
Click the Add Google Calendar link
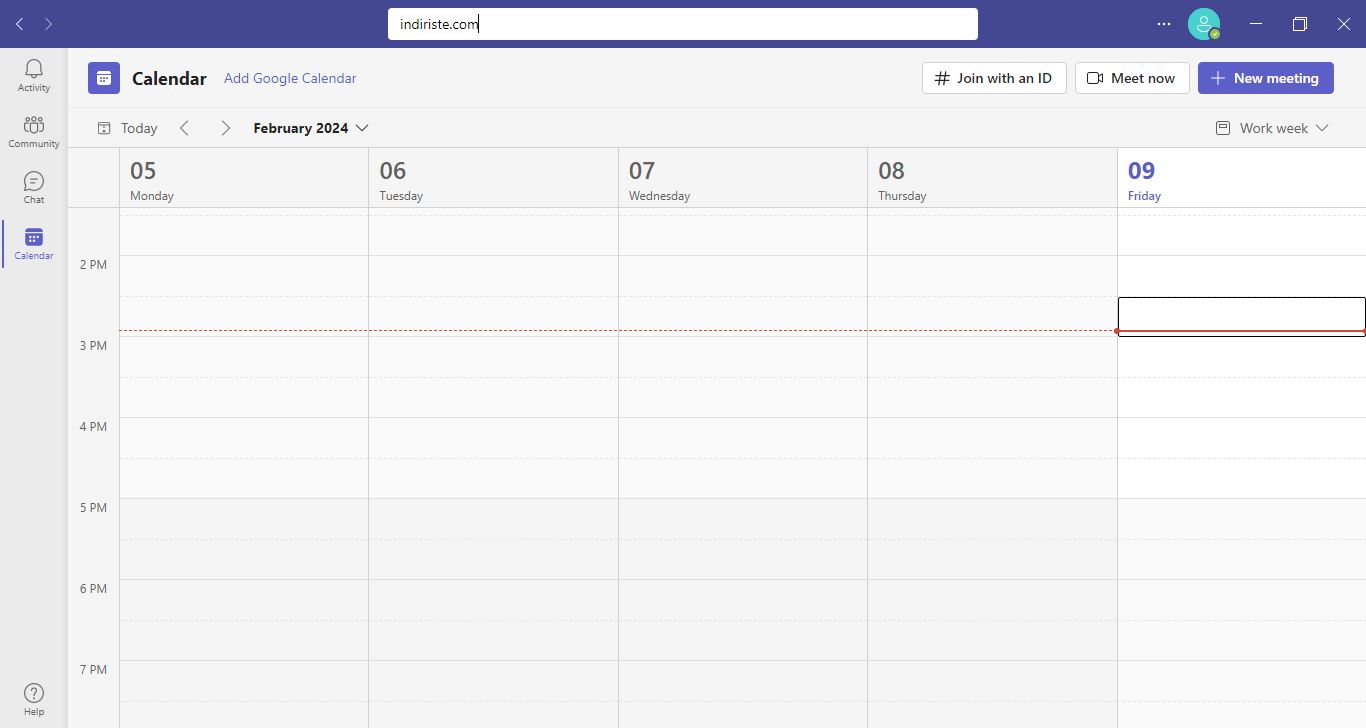point(290,78)
